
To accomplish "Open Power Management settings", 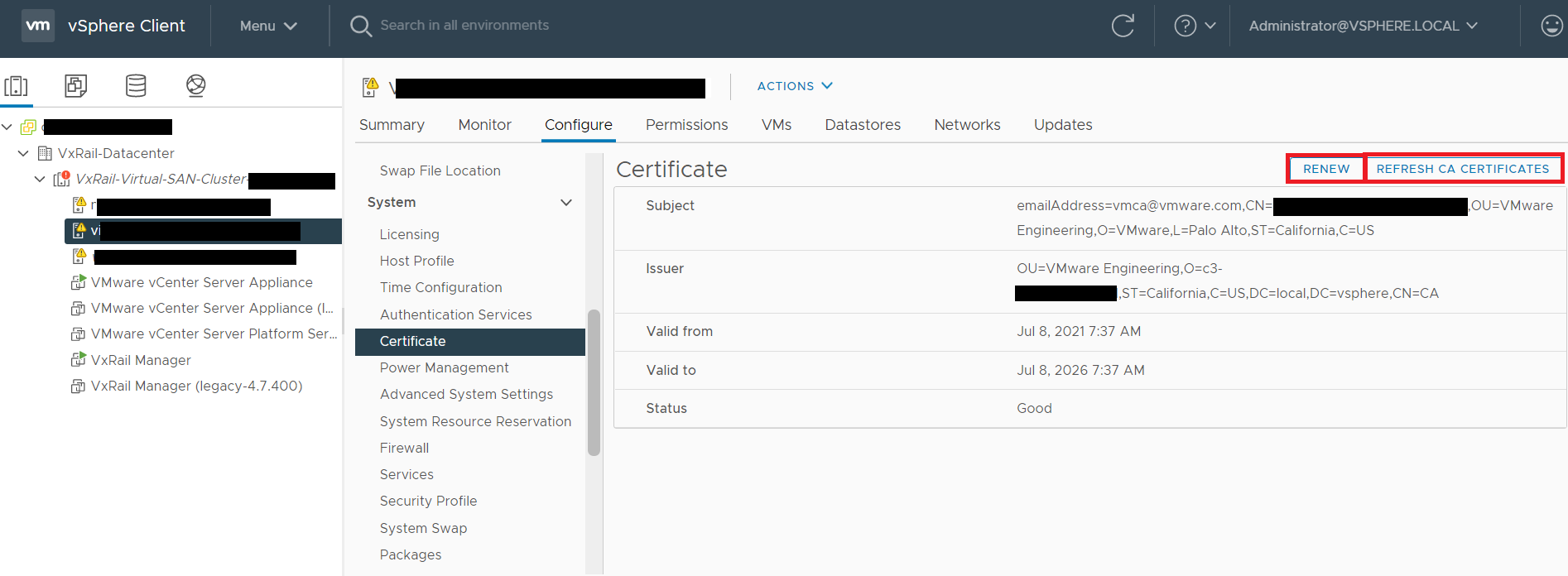I will tap(444, 367).
